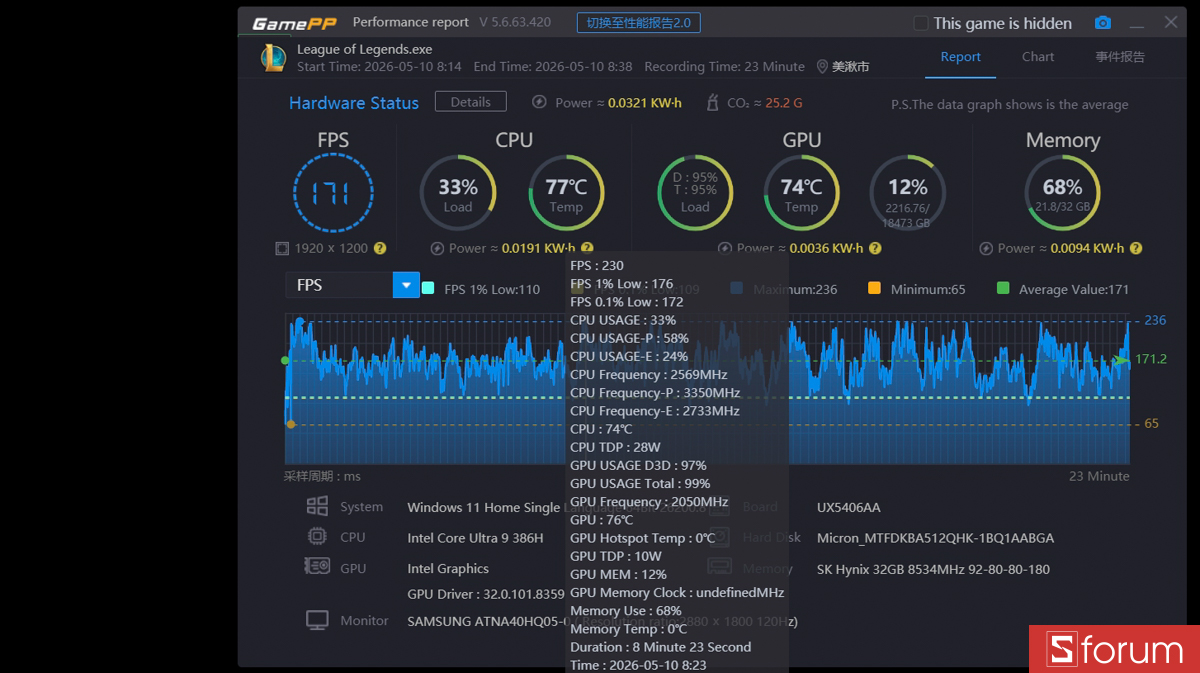Click the 'League of Legends.exe' title
The width and height of the screenshot is (1200, 673).
[x=365, y=49]
